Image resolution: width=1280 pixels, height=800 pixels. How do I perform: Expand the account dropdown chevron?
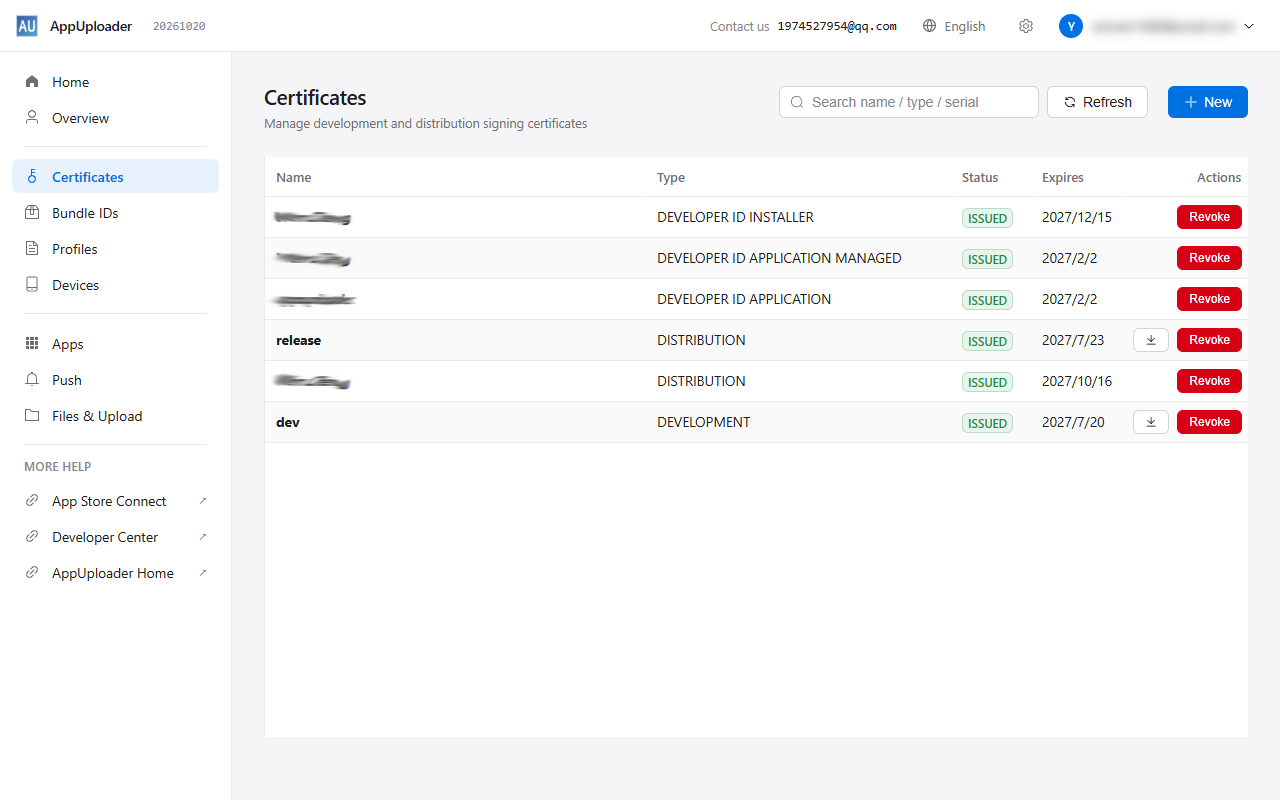click(1249, 26)
